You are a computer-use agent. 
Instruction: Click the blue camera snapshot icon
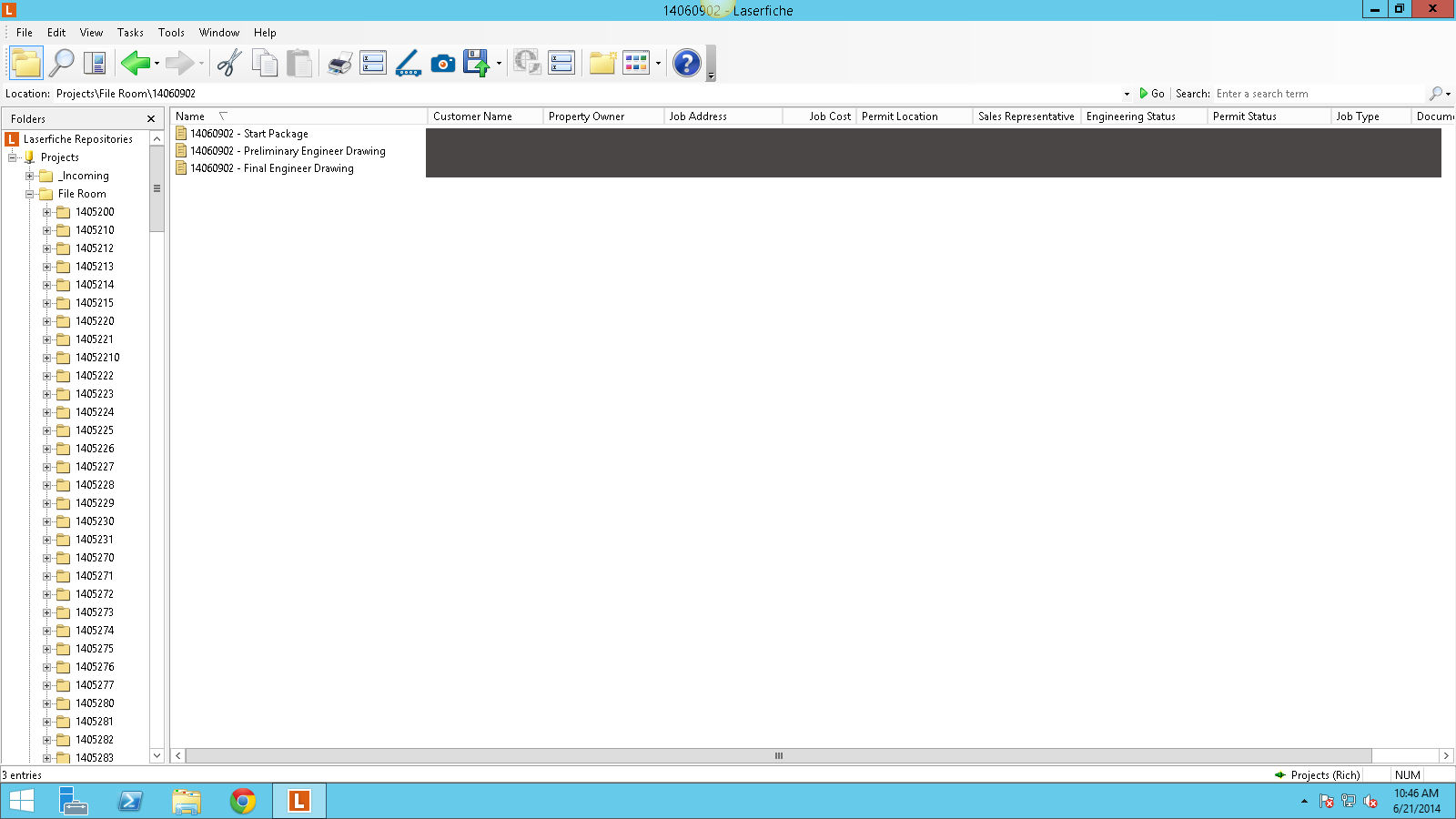[443, 63]
